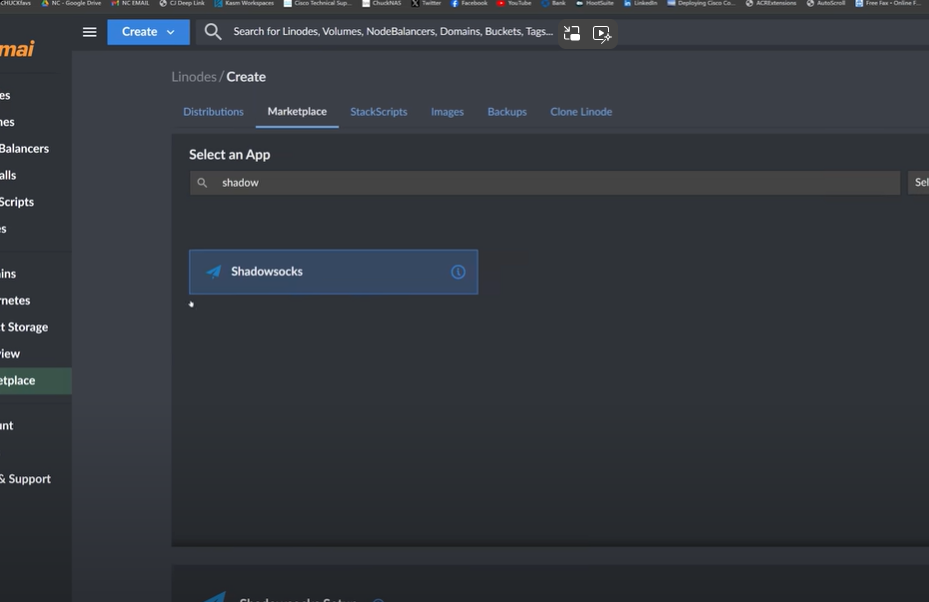
Task: Open the Create dropdown menu
Action: pos(148,32)
